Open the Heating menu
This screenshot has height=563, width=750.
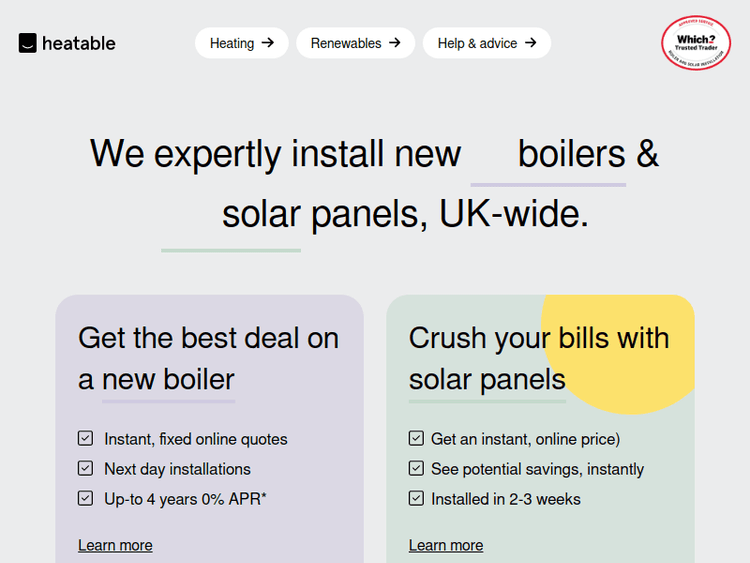(x=232, y=43)
